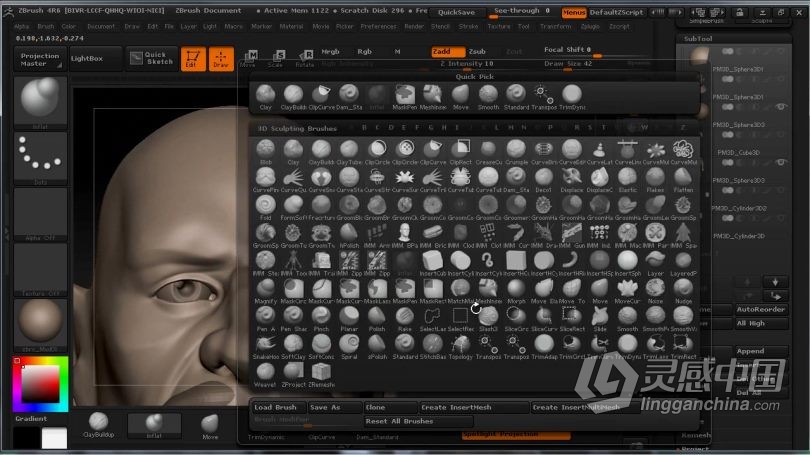The image size is (810, 455).
Task: Enable the Zadd mode
Action: (447, 52)
